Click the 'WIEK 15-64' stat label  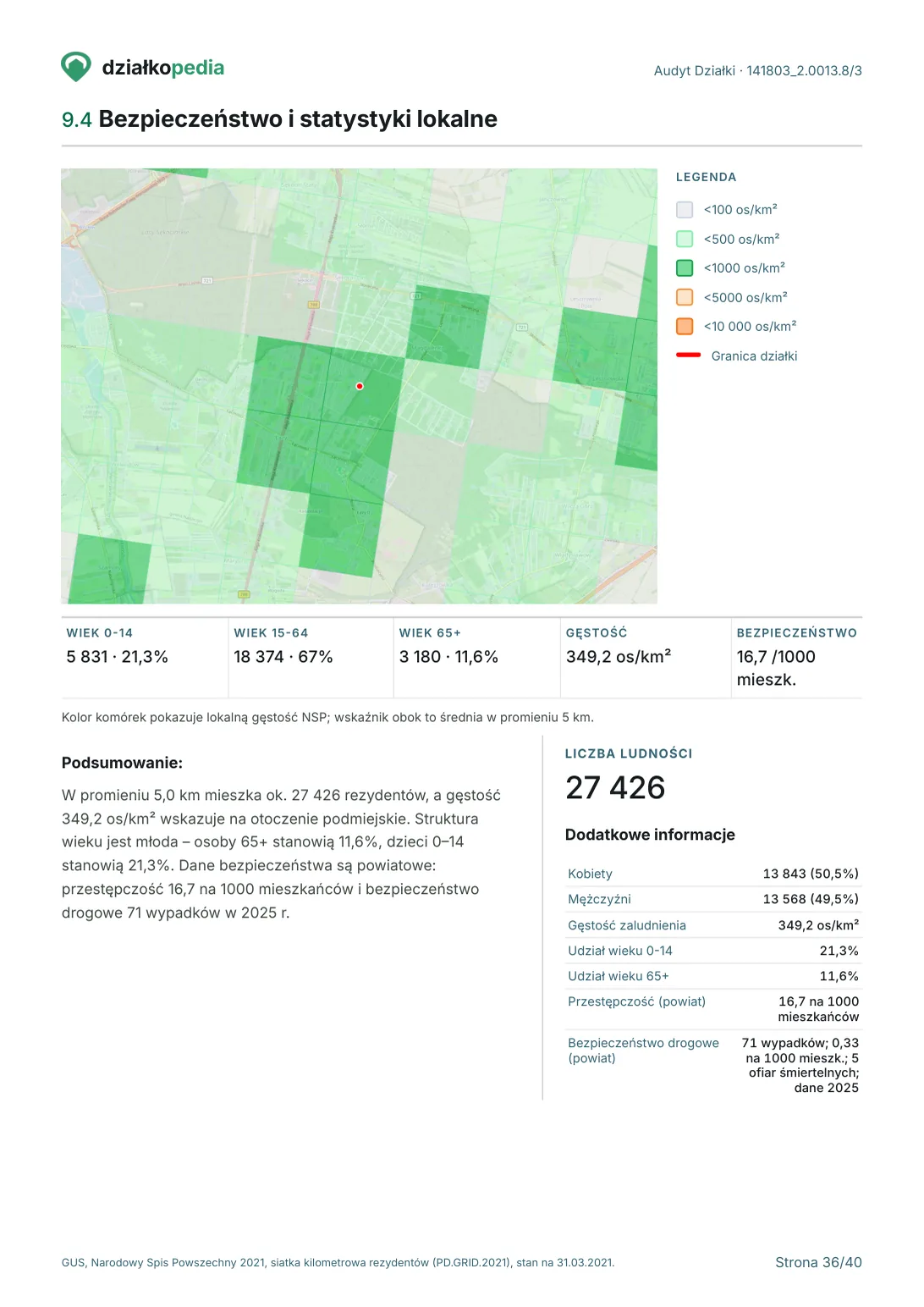click(x=271, y=633)
